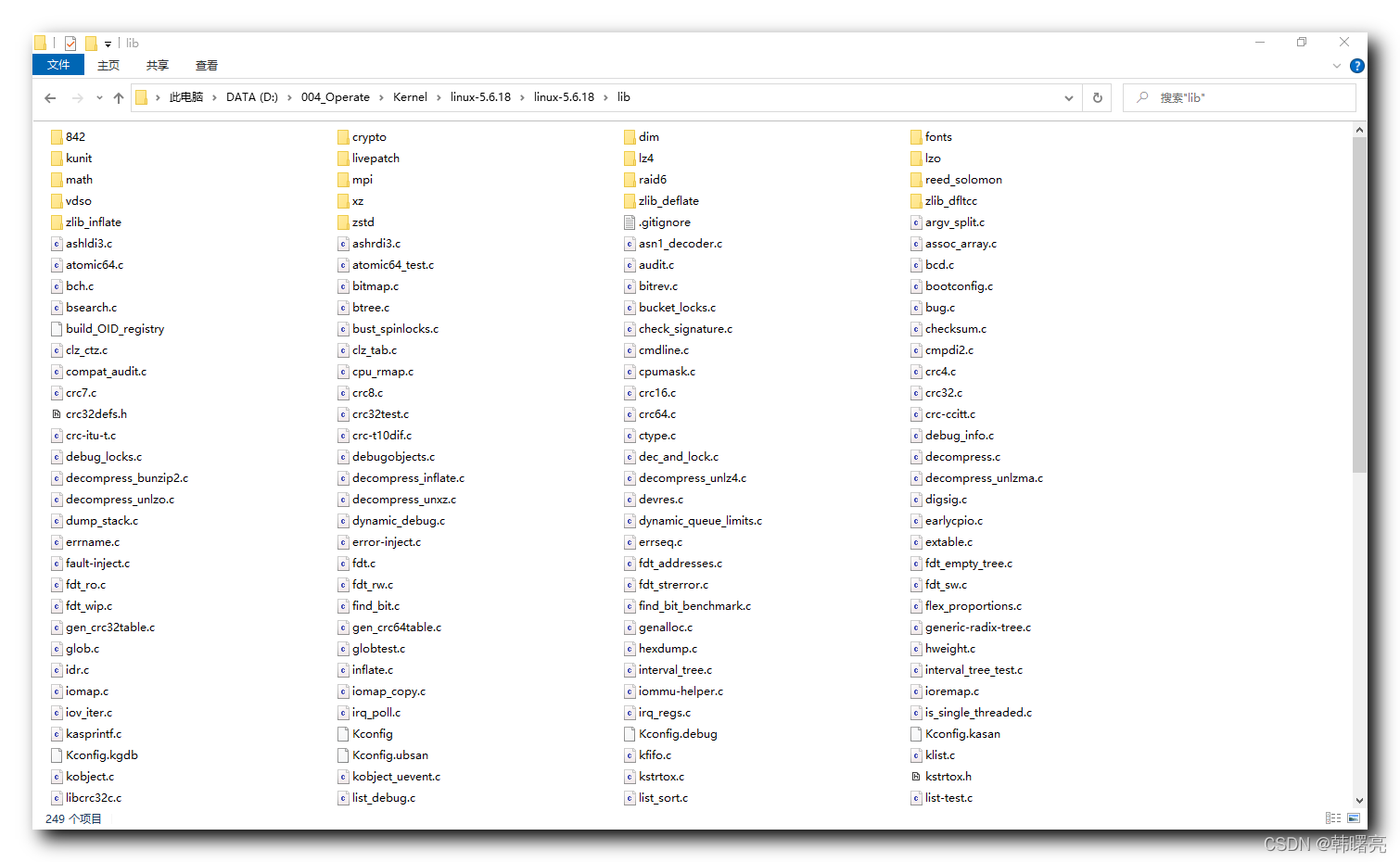This screenshot has width=1400, height=862.
Task: Select the raid6 folder name
Action: point(652,180)
